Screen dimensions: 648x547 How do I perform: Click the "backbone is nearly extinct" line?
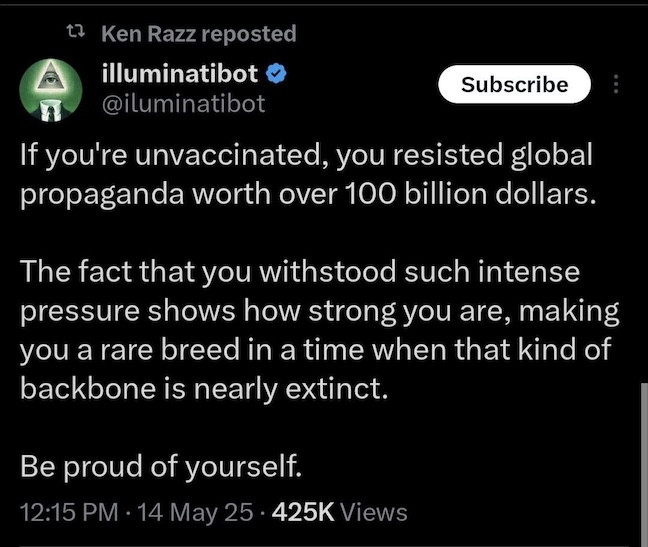(202, 387)
